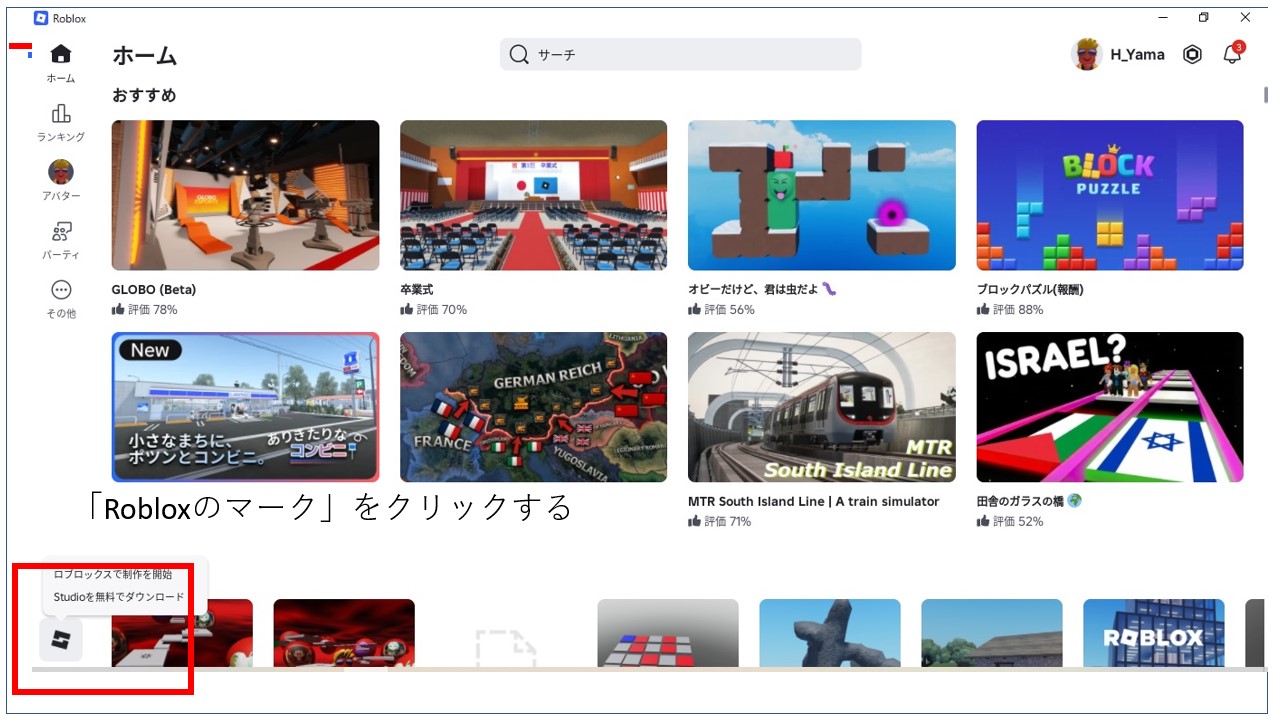
Task: Open the アバター sidebar icon
Action: click(x=61, y=172)
